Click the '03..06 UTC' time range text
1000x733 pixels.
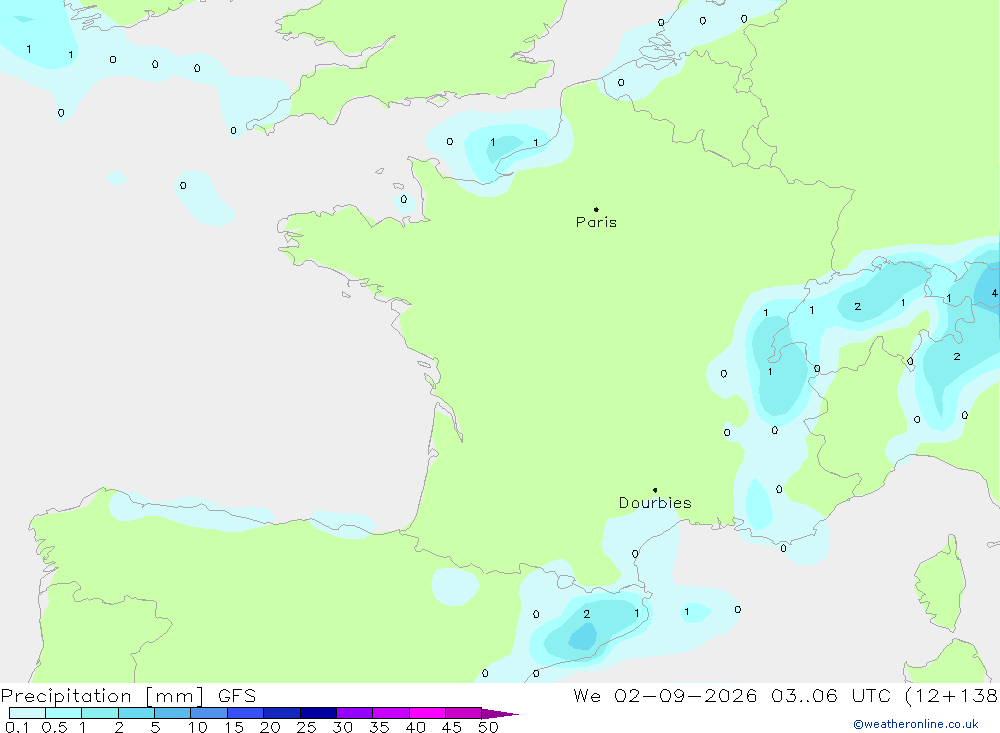pos(830,695)
